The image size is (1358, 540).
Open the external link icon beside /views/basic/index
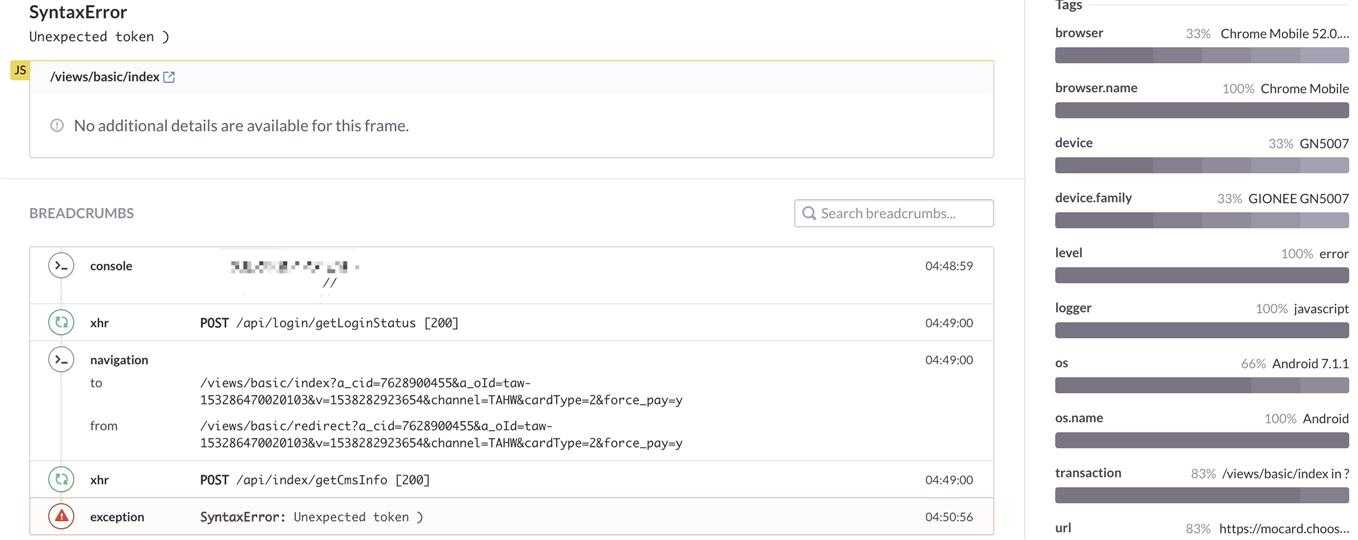click(169, 77)
